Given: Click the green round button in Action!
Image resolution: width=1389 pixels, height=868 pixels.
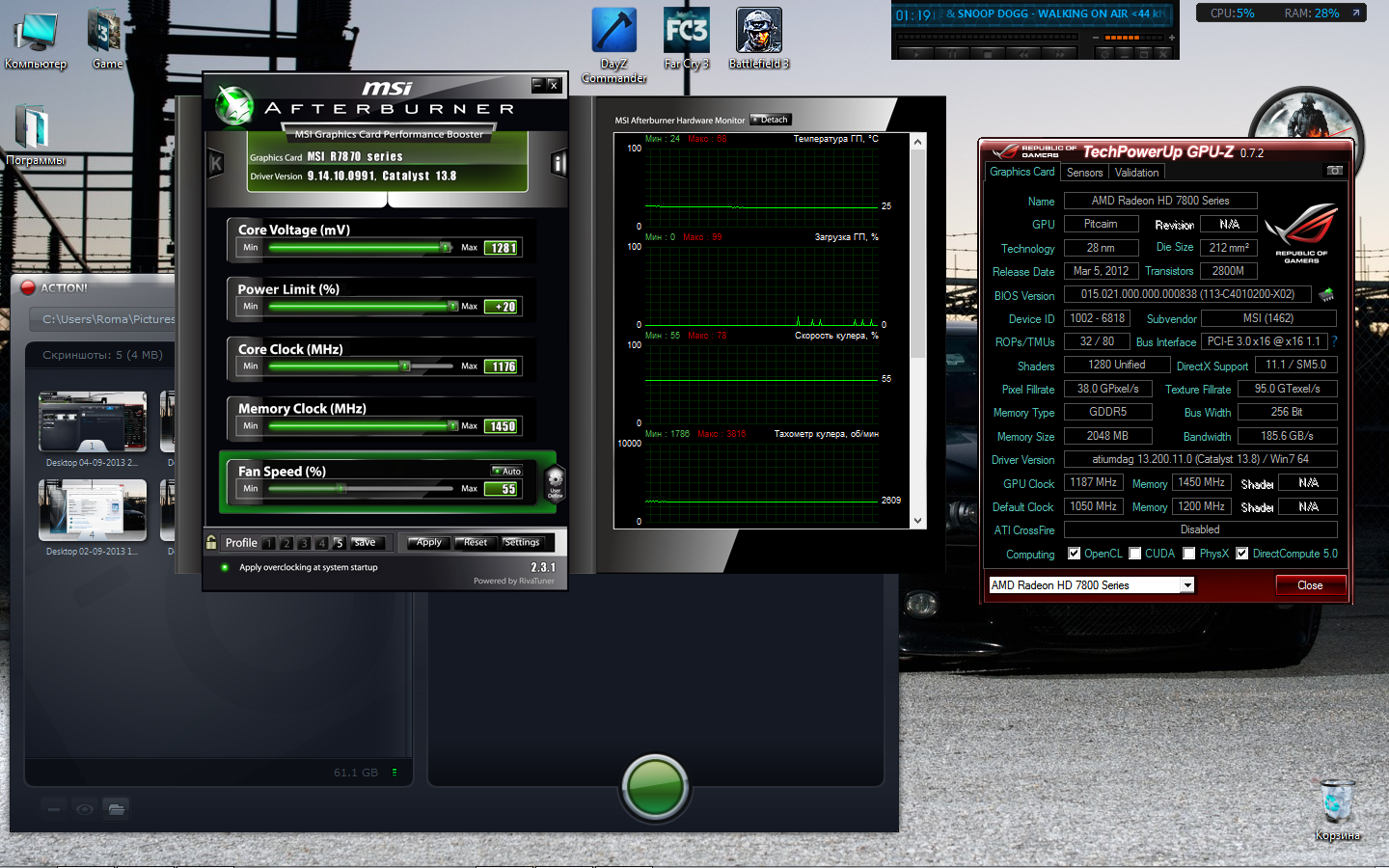Looking at the screenshot, I should point(655,787).
